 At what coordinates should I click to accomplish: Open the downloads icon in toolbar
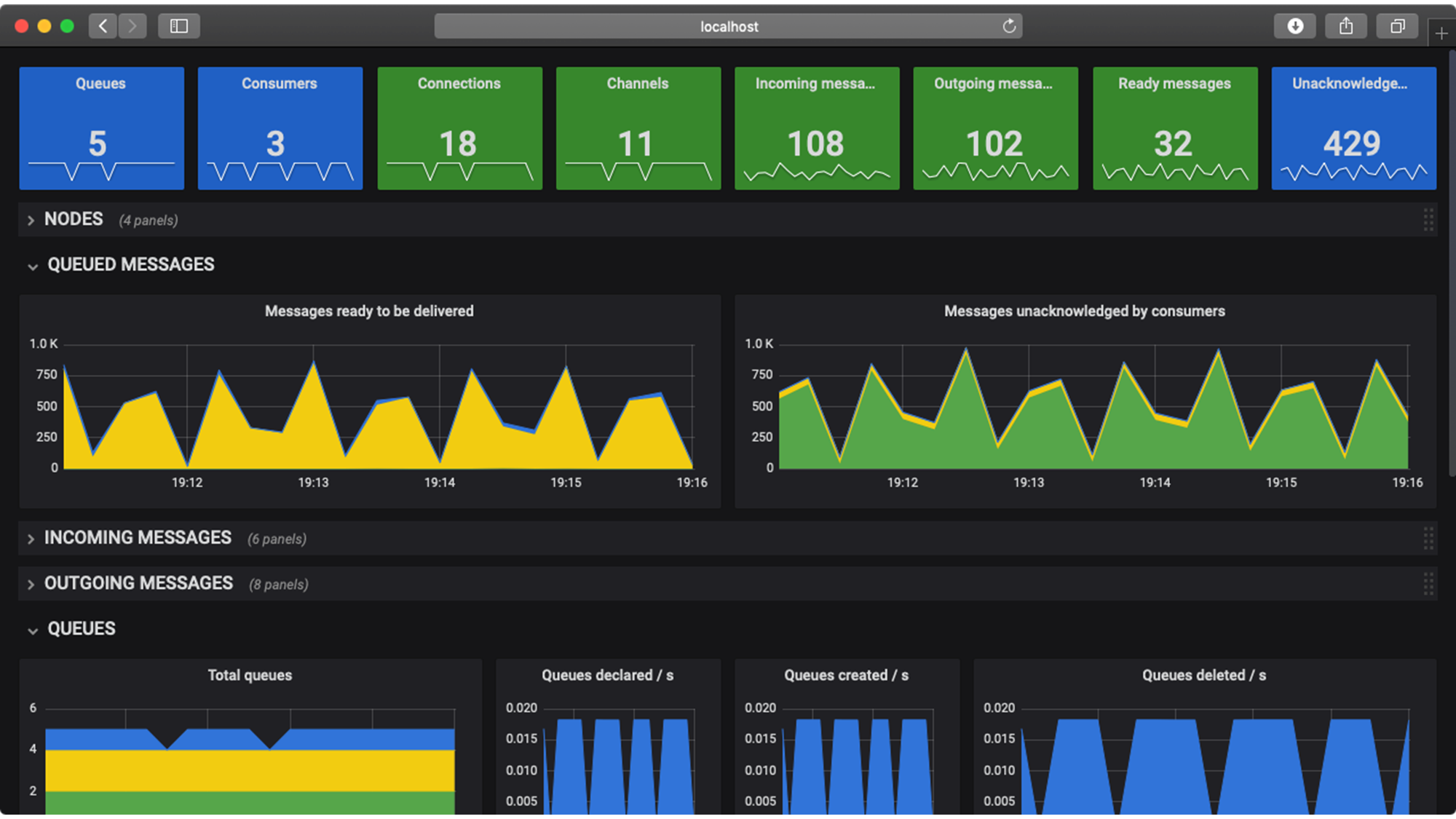1295,26
